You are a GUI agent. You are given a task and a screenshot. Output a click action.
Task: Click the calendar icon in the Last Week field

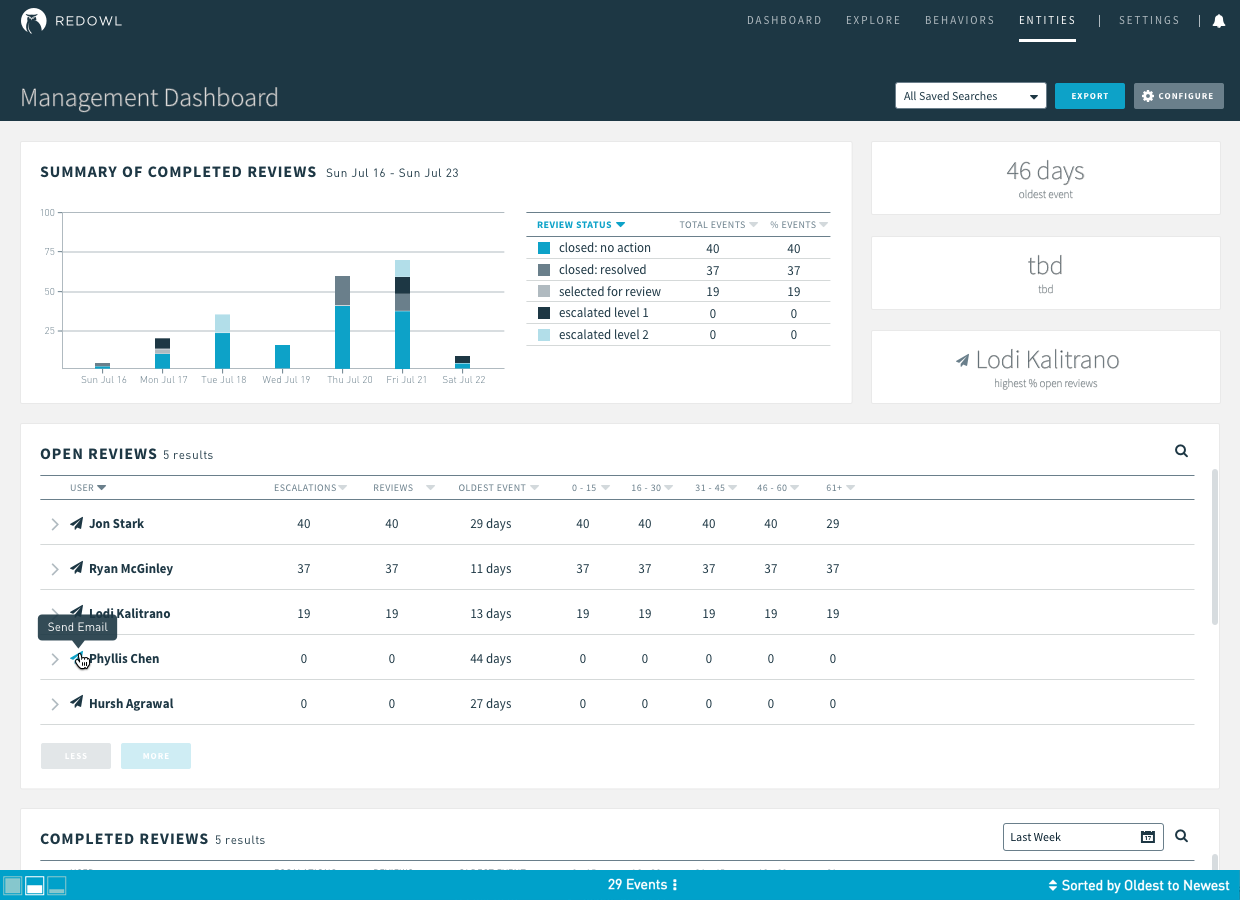click(1148, 836)
